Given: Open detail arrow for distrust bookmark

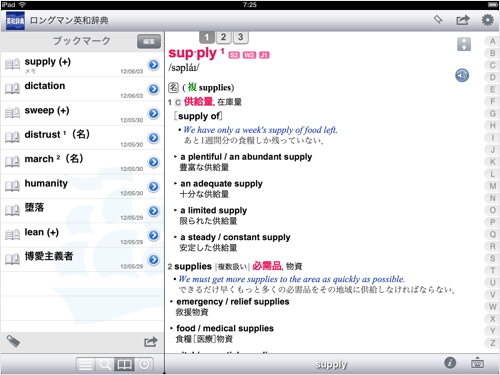Looking at the screenshot, I should coord(154,138).
